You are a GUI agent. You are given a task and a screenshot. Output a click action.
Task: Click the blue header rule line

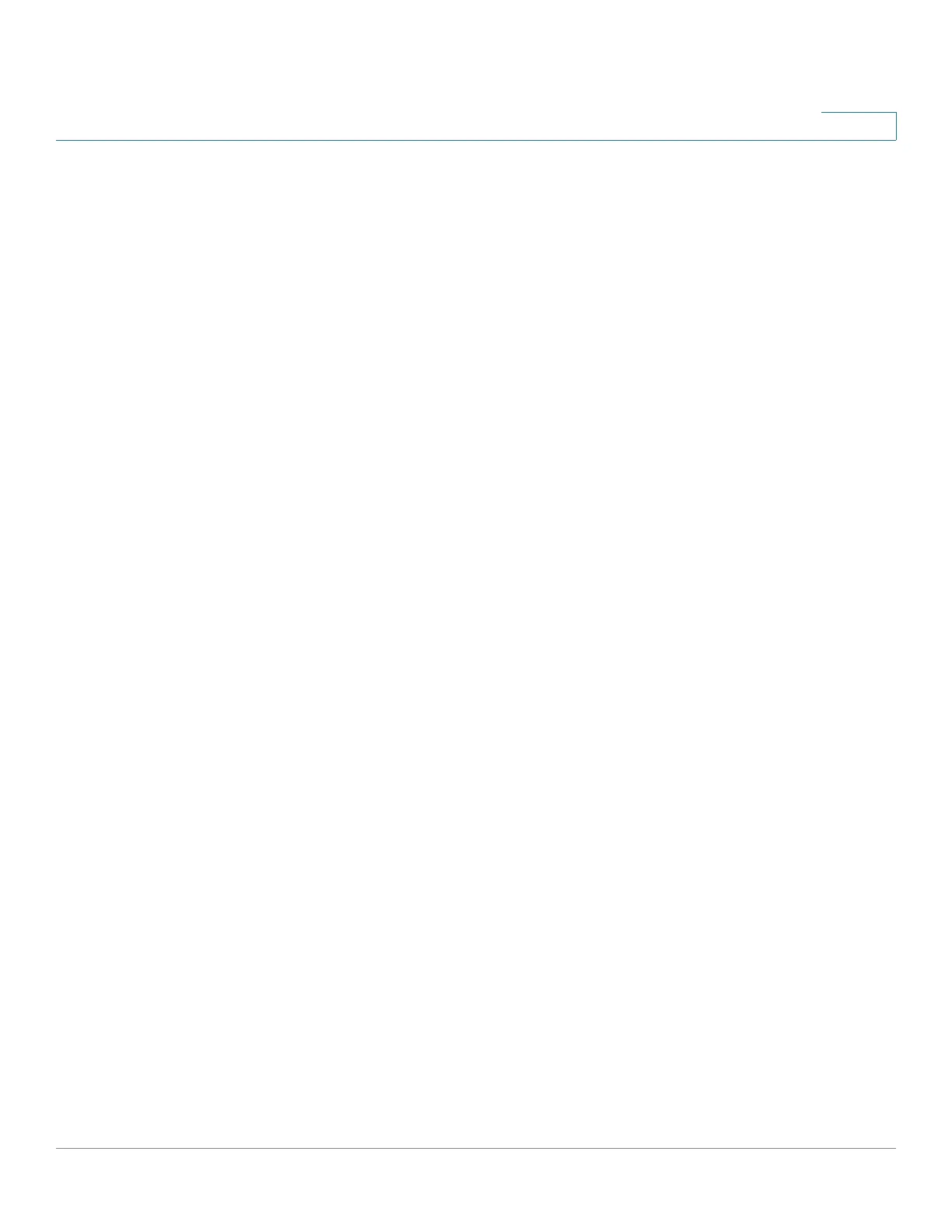[476, 140]
